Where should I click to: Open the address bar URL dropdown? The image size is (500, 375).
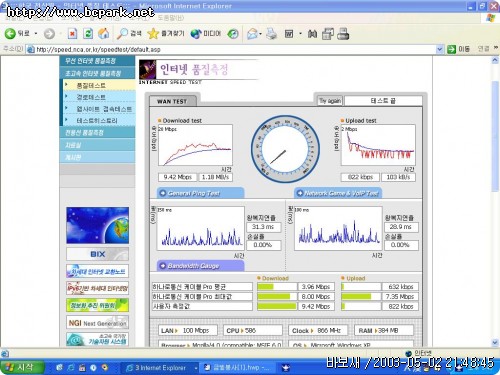pos(440,49)
